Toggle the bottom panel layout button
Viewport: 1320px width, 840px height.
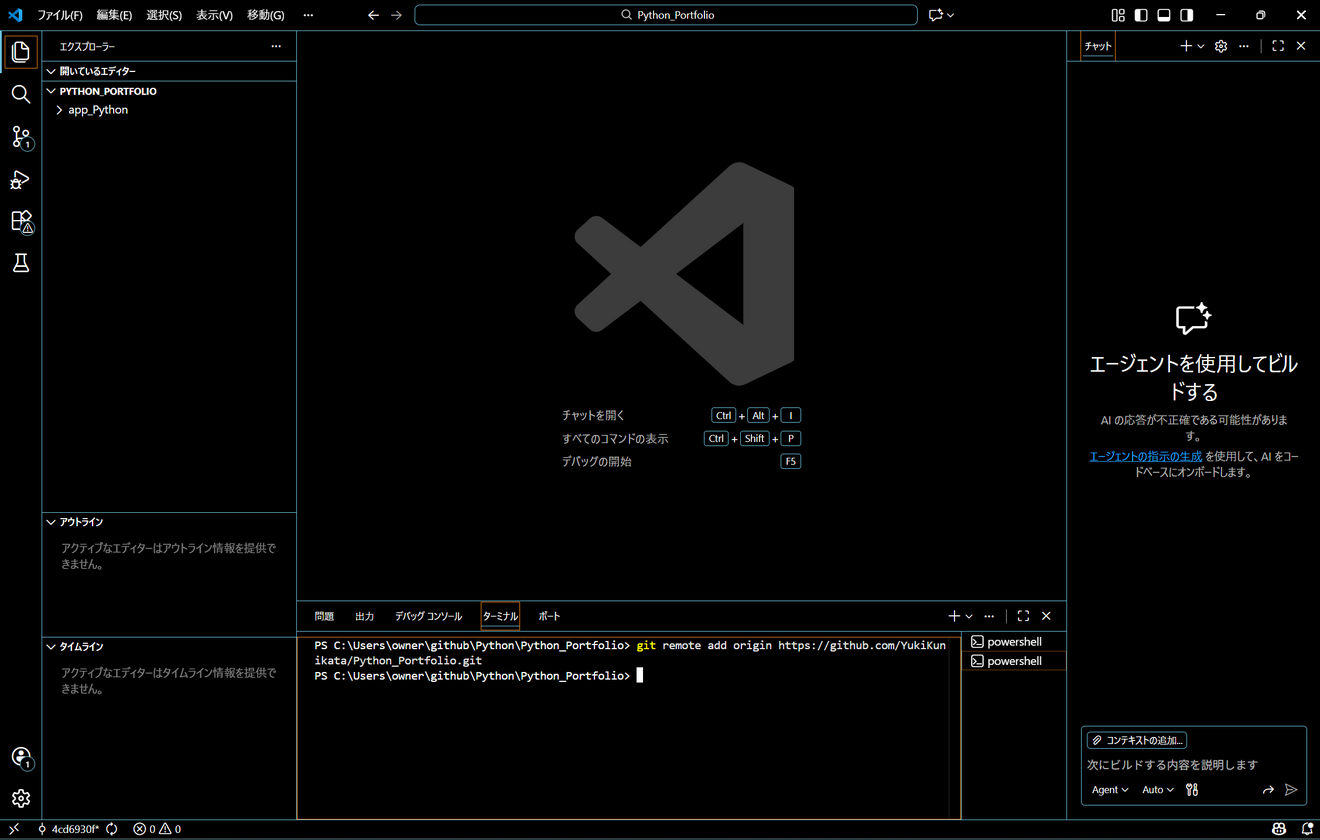(x=1164, y=15)
